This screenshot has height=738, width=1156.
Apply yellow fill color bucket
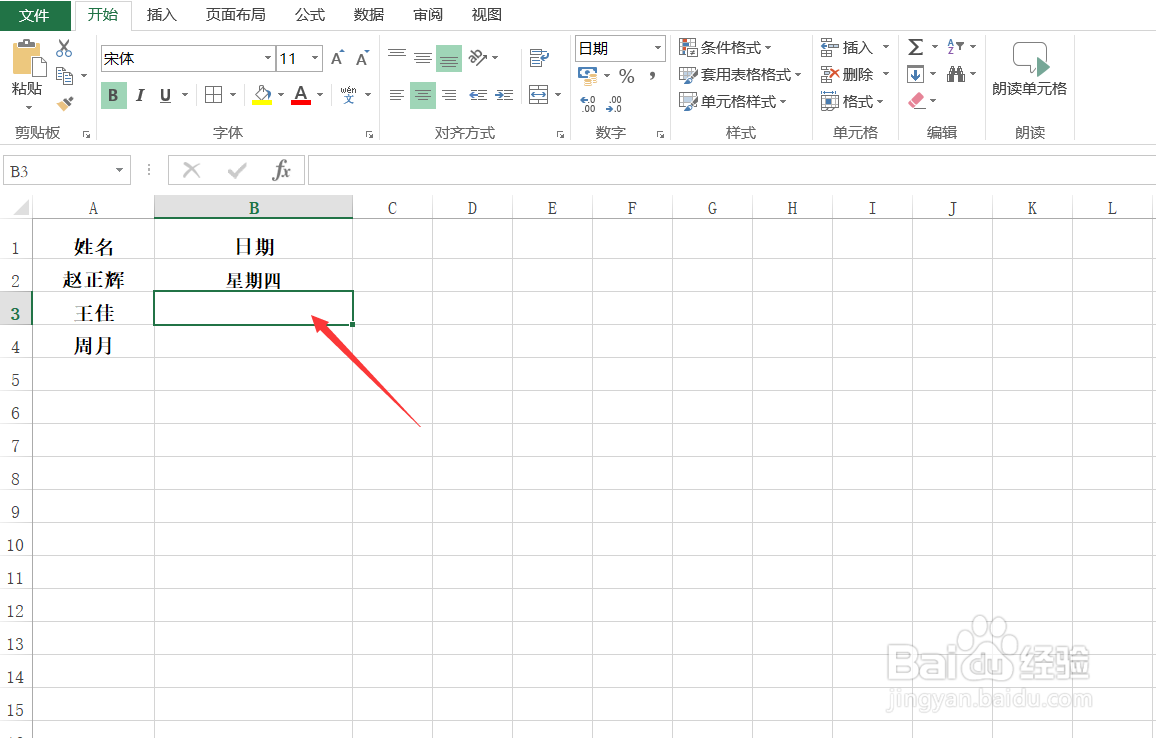pos(262,94)
